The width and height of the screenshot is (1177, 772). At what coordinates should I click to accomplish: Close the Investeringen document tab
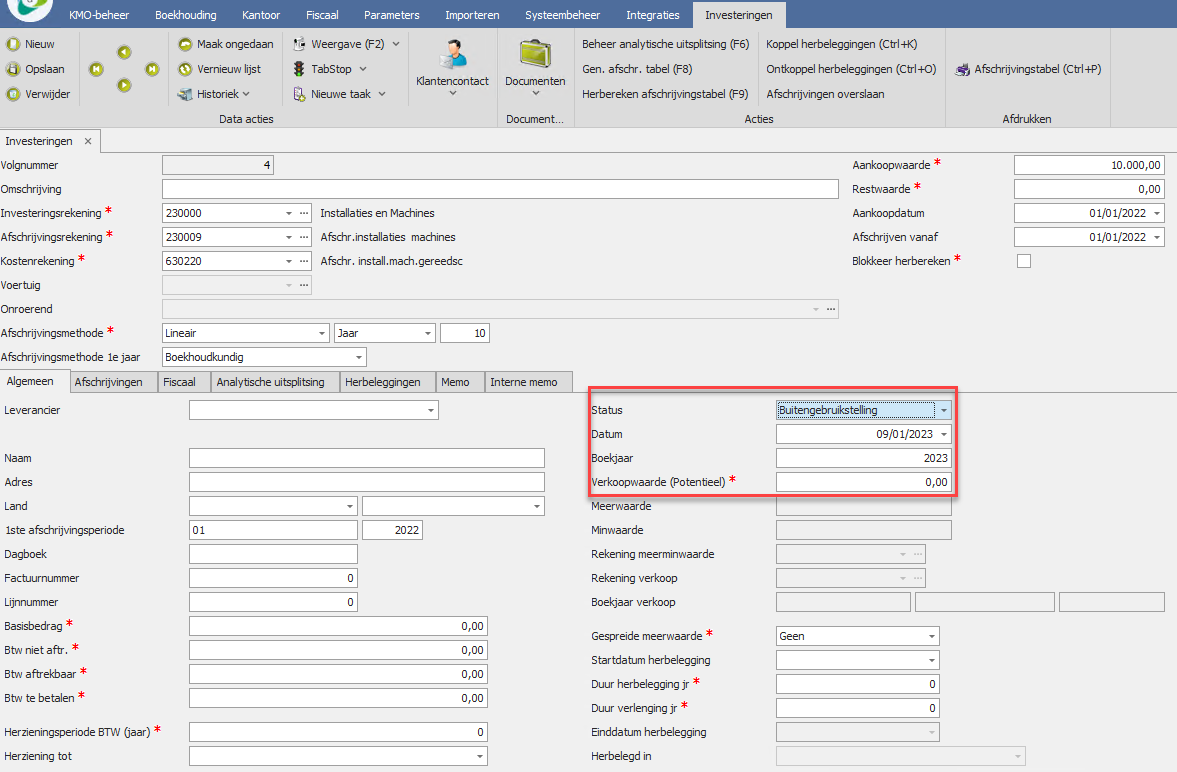pos(88,142)
